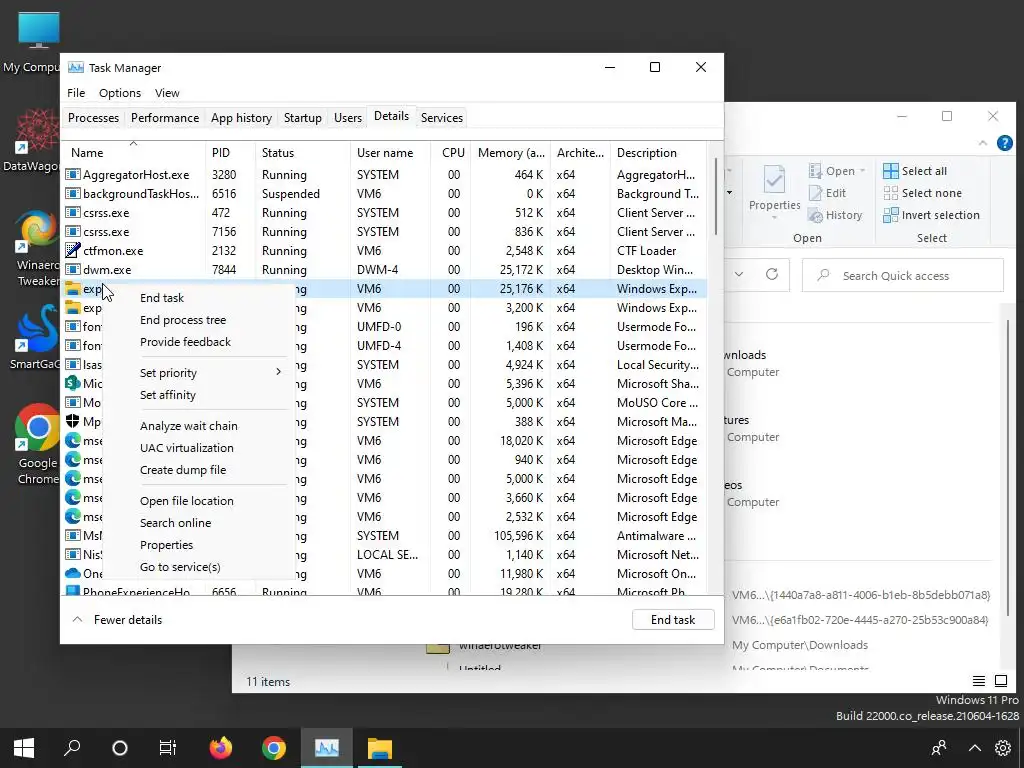The image size is (1024, 768).
Task: Collapse the Explorer ribbon chevron
Action: 983,143
